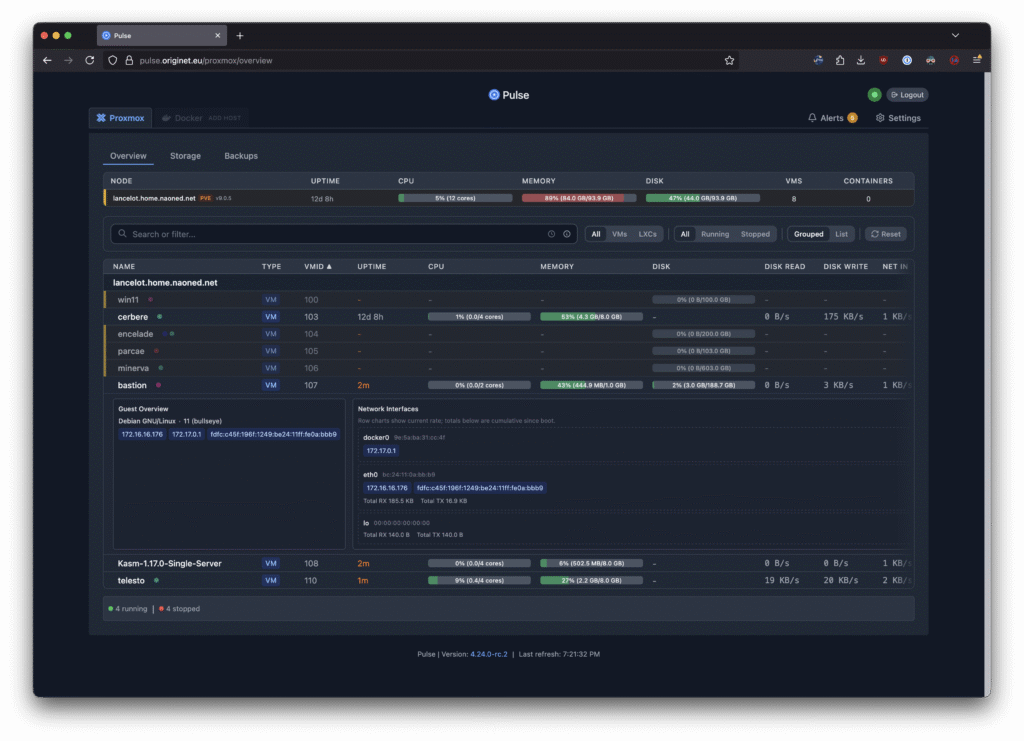This screenshot has width=1024, height=741.
Task: Show only Running guests
Action: point(714,234)
